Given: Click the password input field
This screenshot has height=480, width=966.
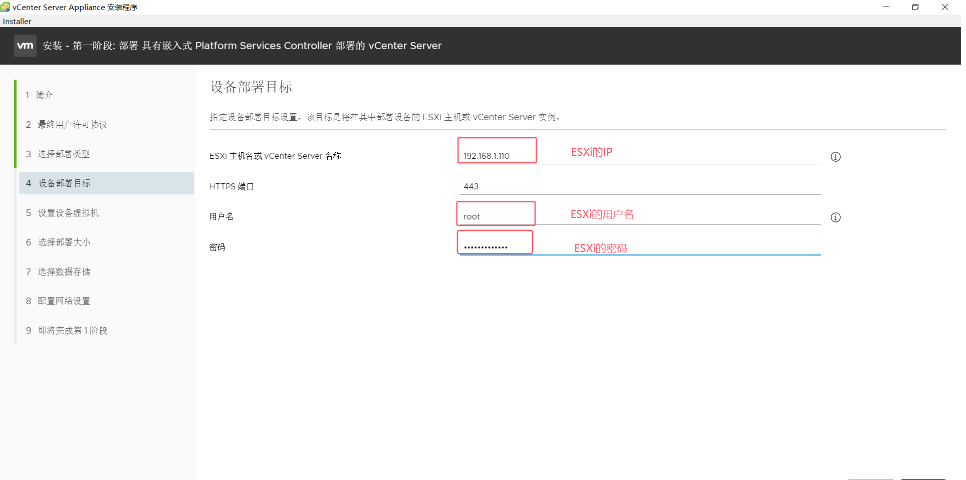Looking at the screenshot, I should (x=640, y=246).
